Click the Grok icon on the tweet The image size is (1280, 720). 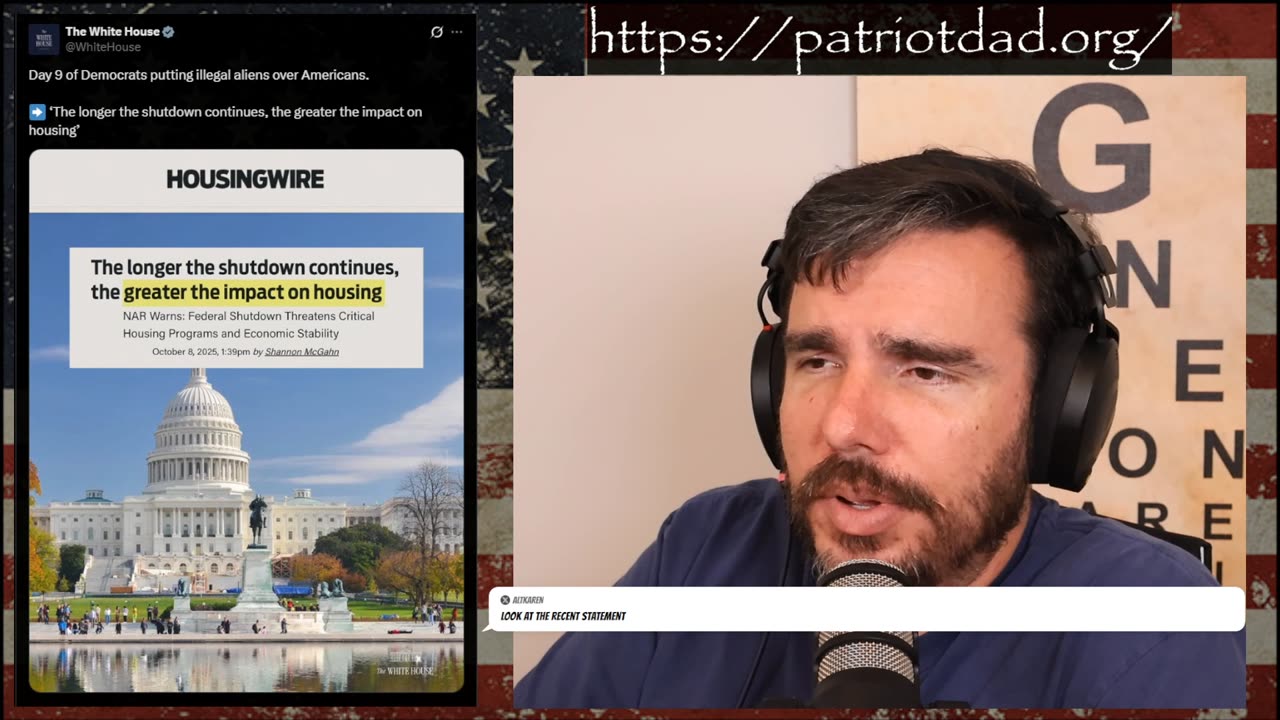[x=437, y=32]
